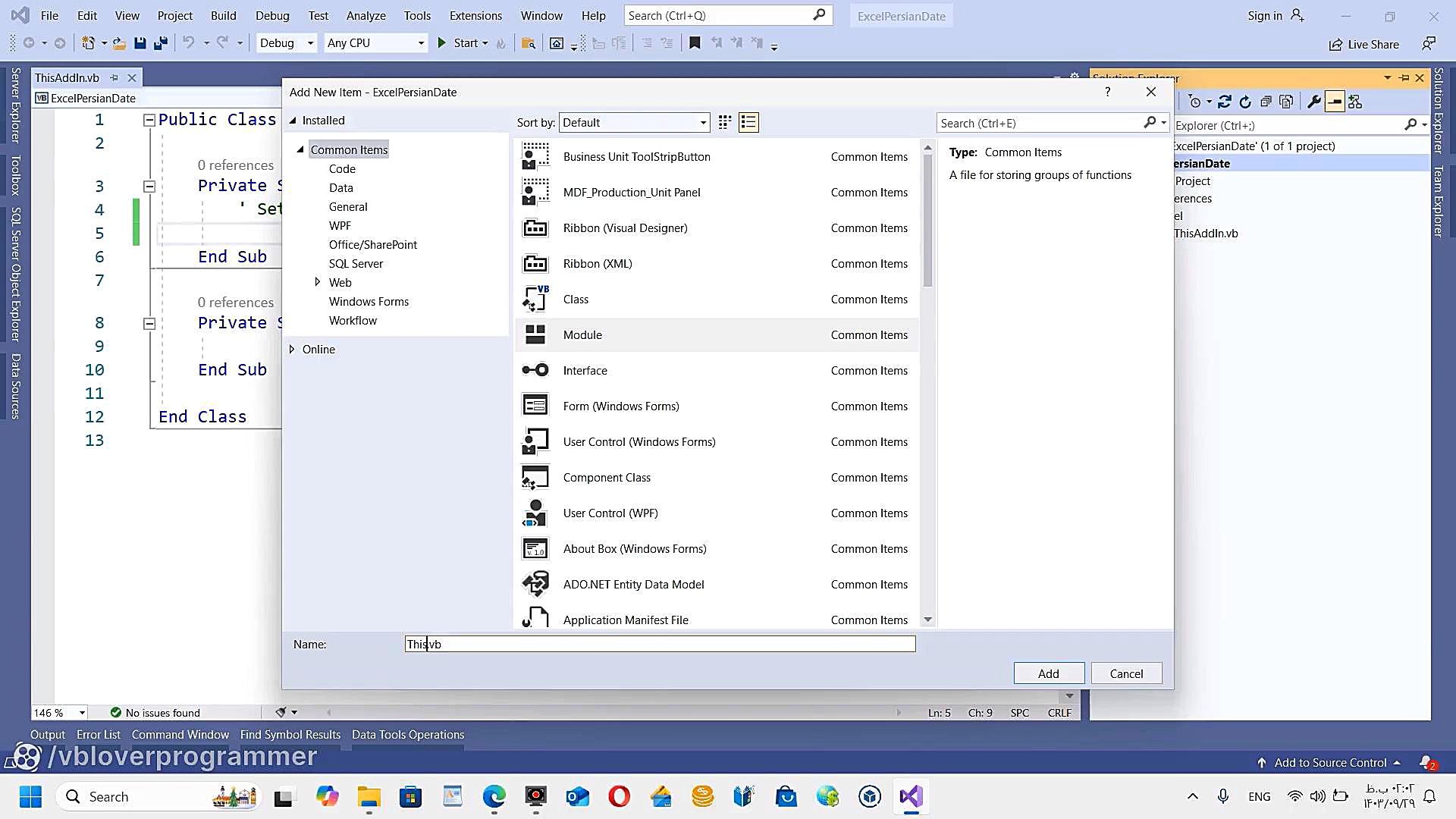Choose the Interface template icon
Viewport: 1456px width, 819px height.
tap(535, 370)
